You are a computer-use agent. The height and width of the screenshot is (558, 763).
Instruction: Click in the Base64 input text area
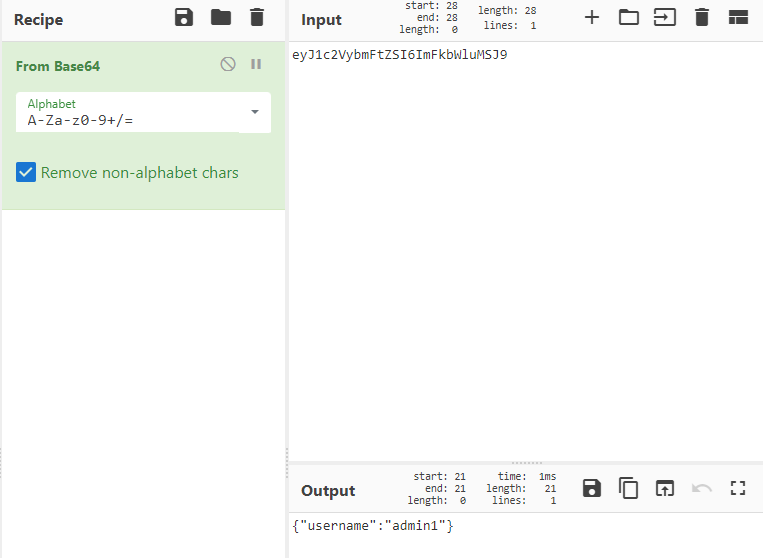(x=526, y=251)
